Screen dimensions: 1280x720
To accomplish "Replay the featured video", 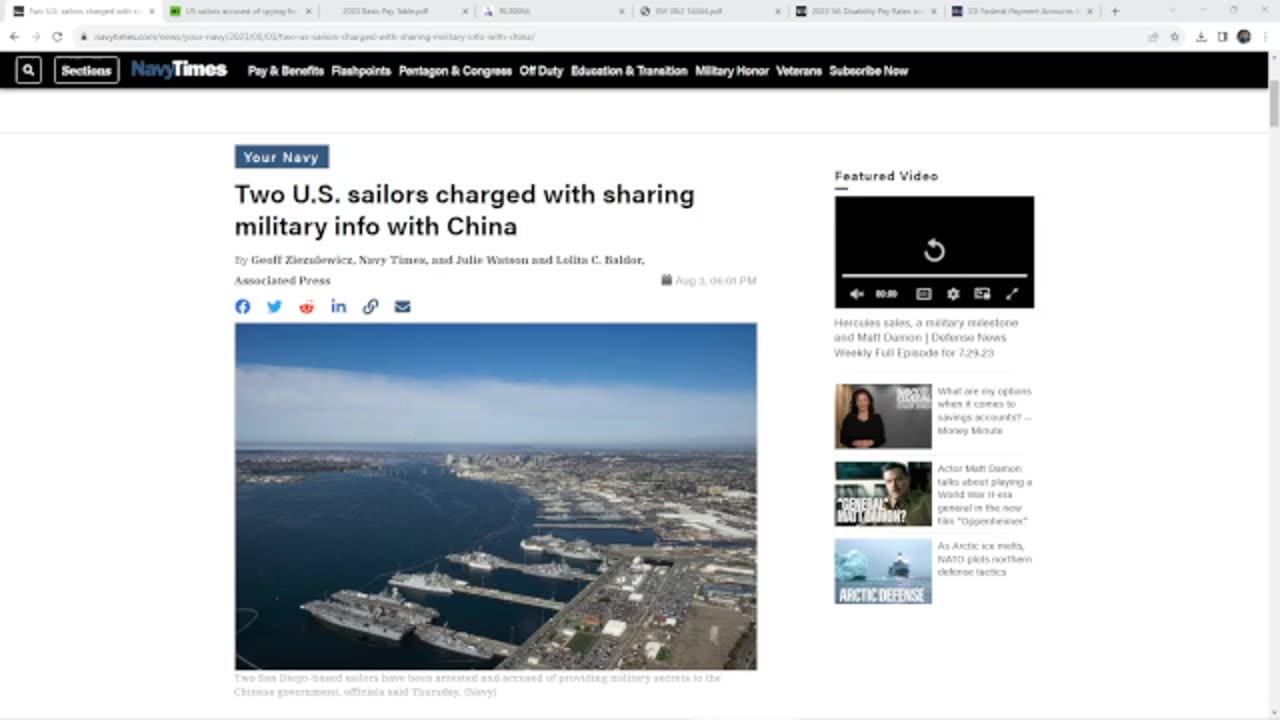I will [934, 250].
